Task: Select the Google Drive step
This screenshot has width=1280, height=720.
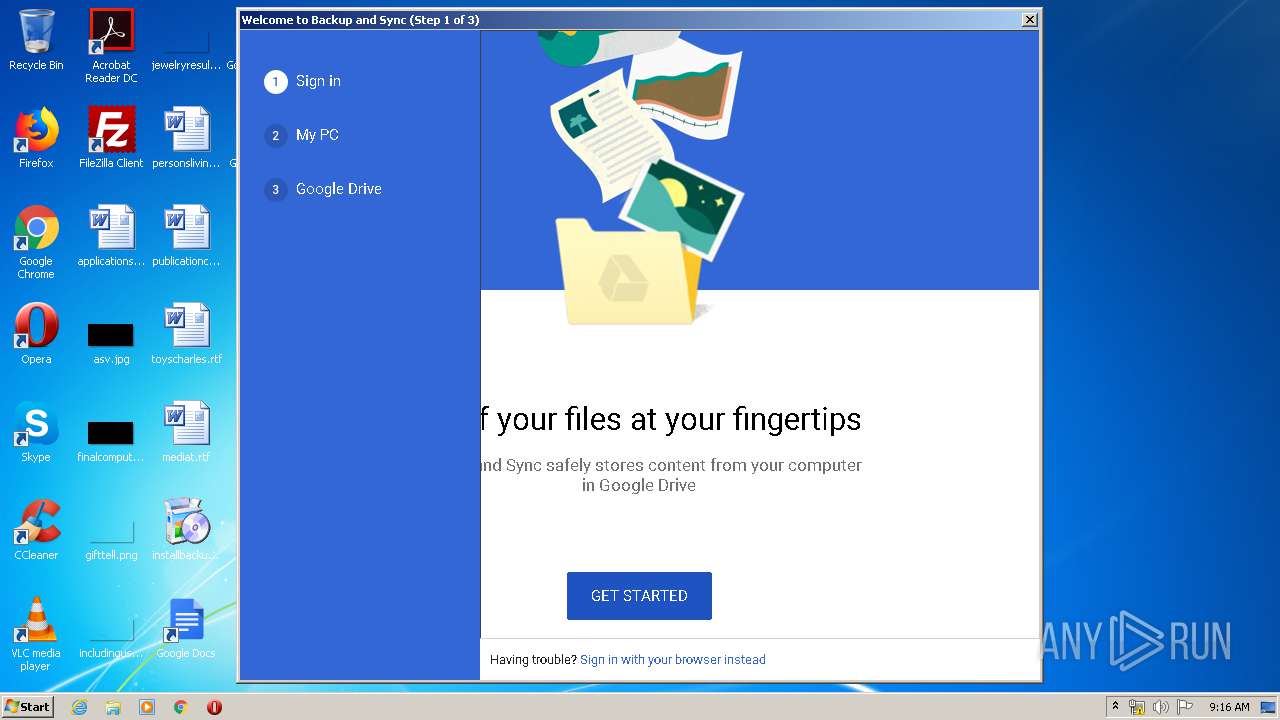Action: [323, 189]
